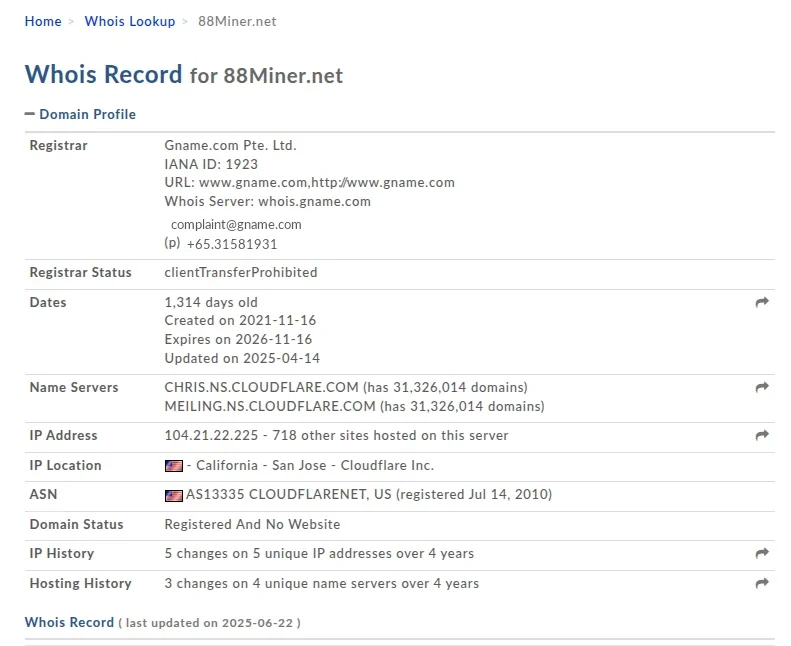Open the Whois Lookup breadcrumb

130,21
